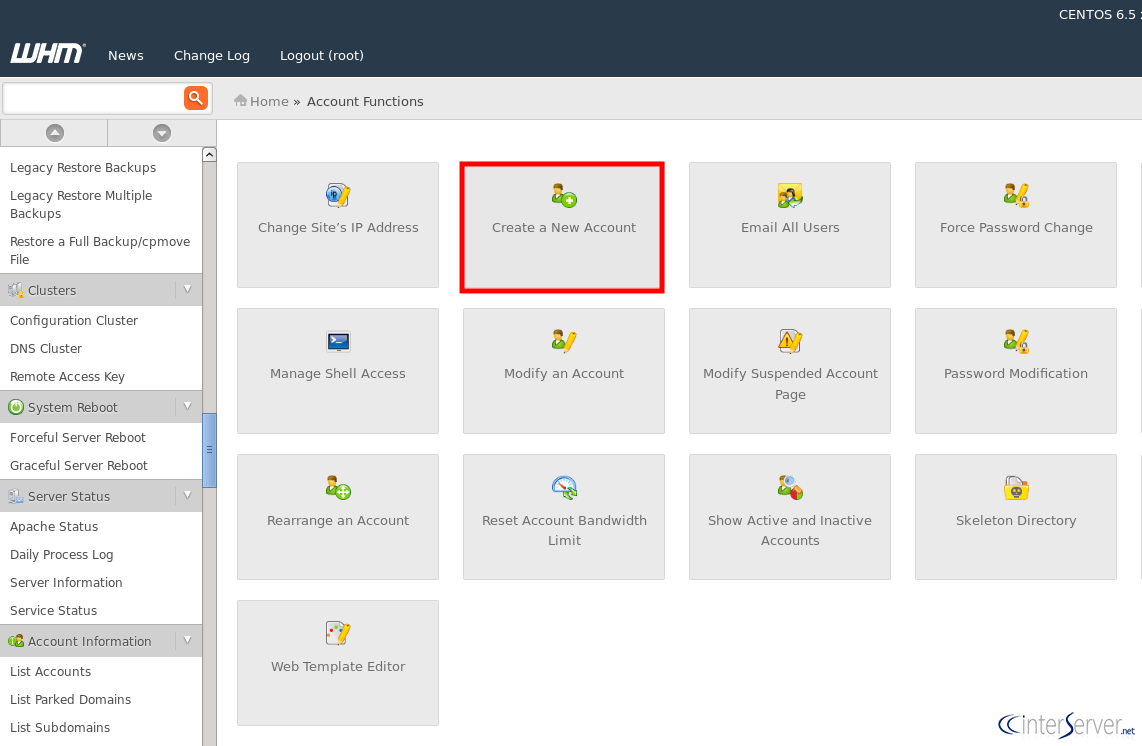1142x746 pixels.
Task: Go to Home breadcrumb link
Action: pos(269,101)
